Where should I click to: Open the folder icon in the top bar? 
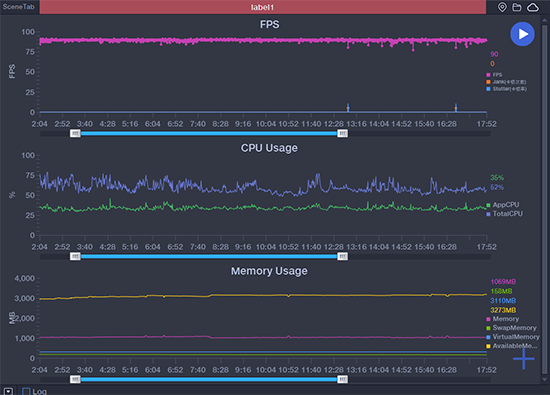click(517, 7)
